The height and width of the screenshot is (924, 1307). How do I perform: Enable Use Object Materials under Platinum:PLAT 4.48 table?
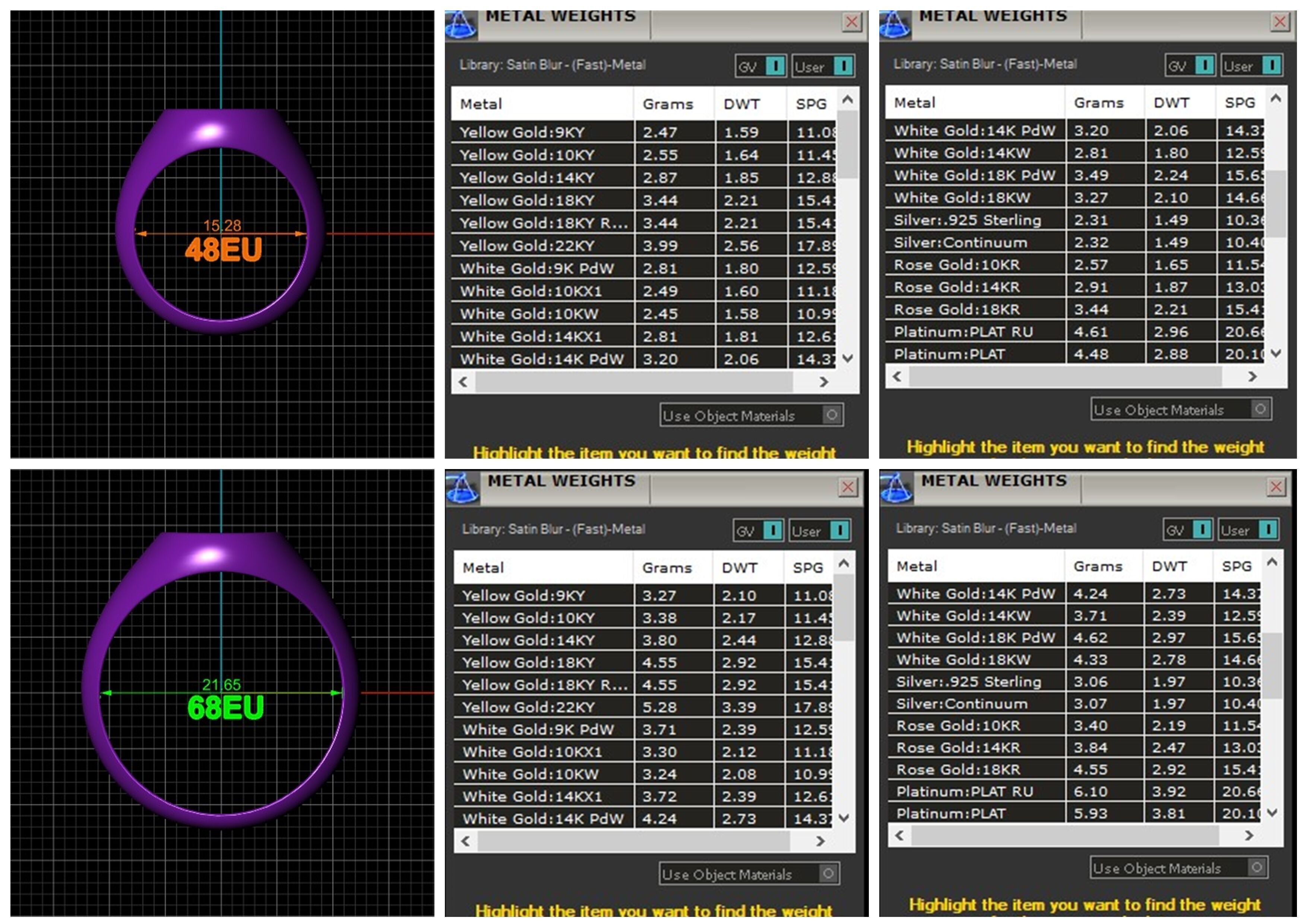tap(1260, 409)
